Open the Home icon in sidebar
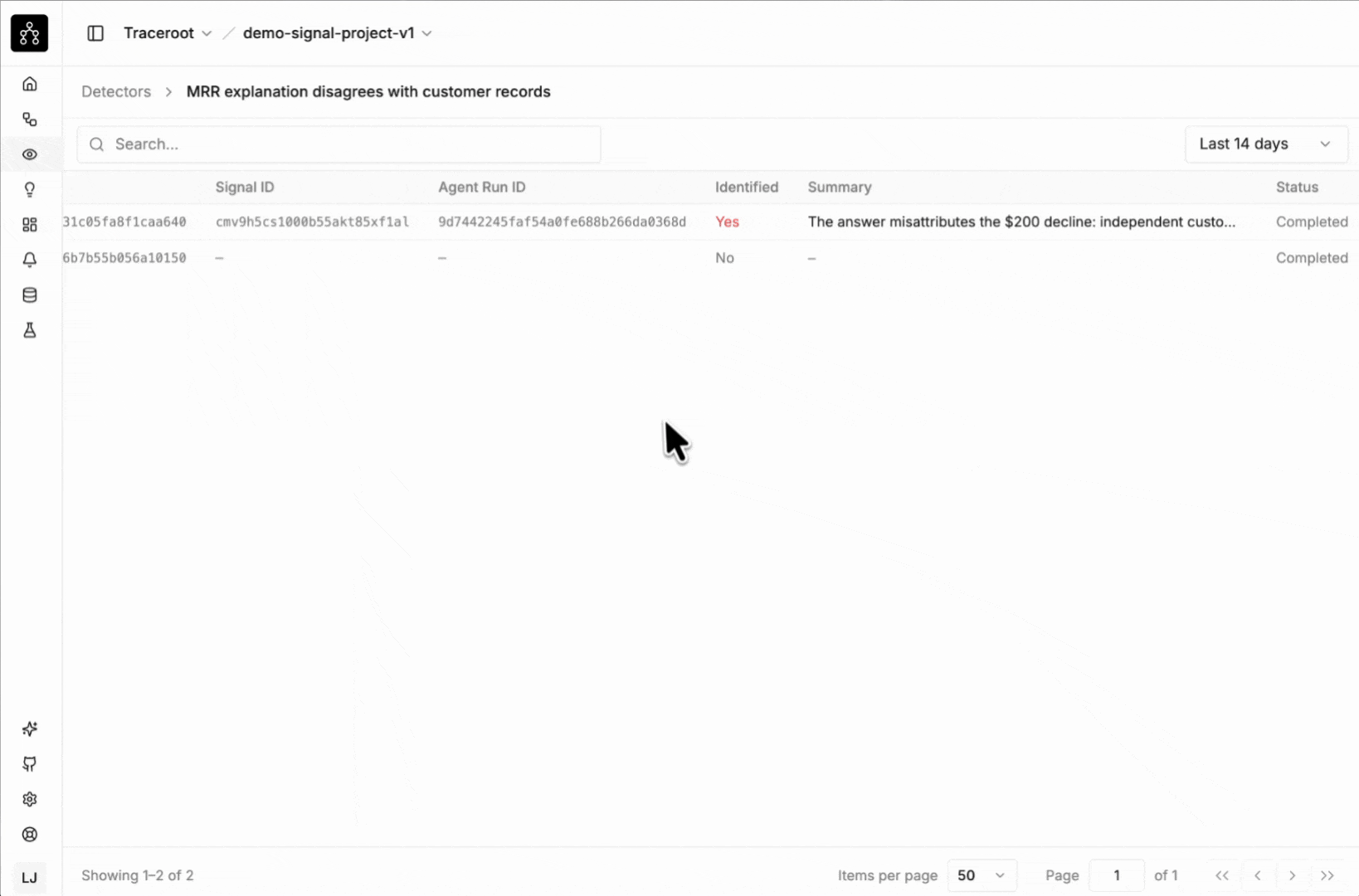 click(30, 84)
